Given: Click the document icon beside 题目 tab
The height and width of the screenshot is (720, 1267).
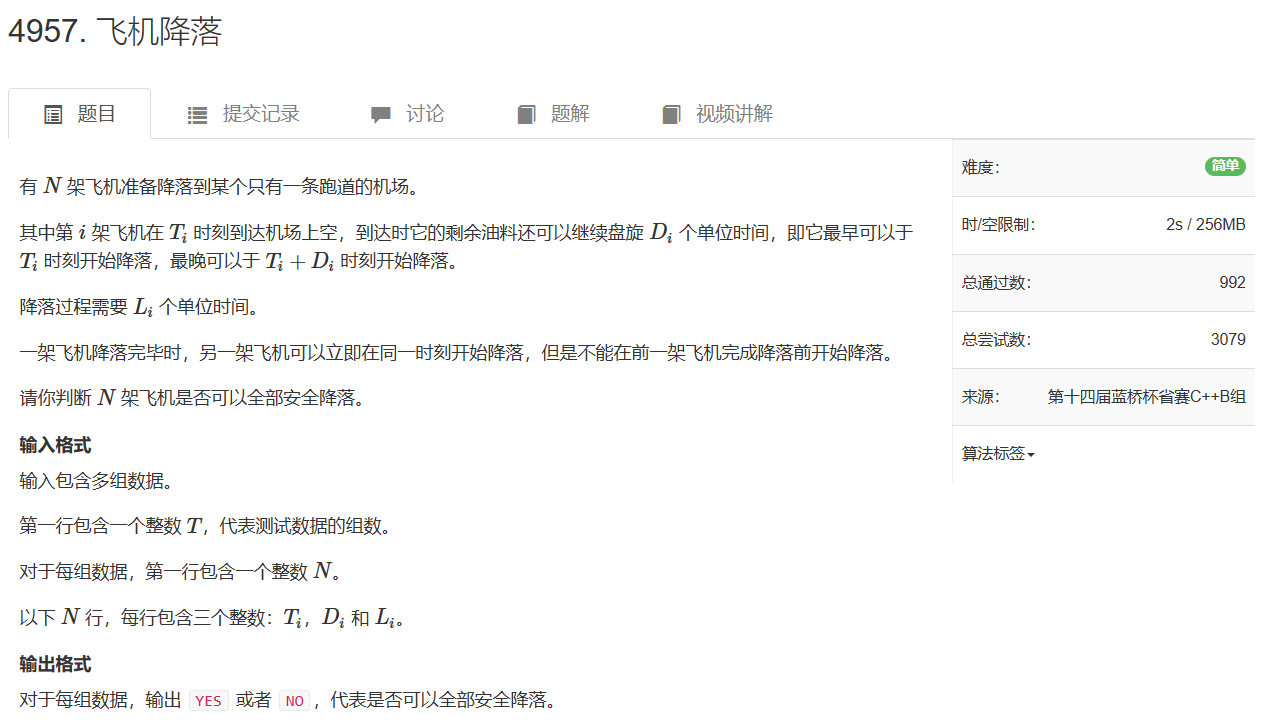Looking at the screenshot, I should 53,113.
